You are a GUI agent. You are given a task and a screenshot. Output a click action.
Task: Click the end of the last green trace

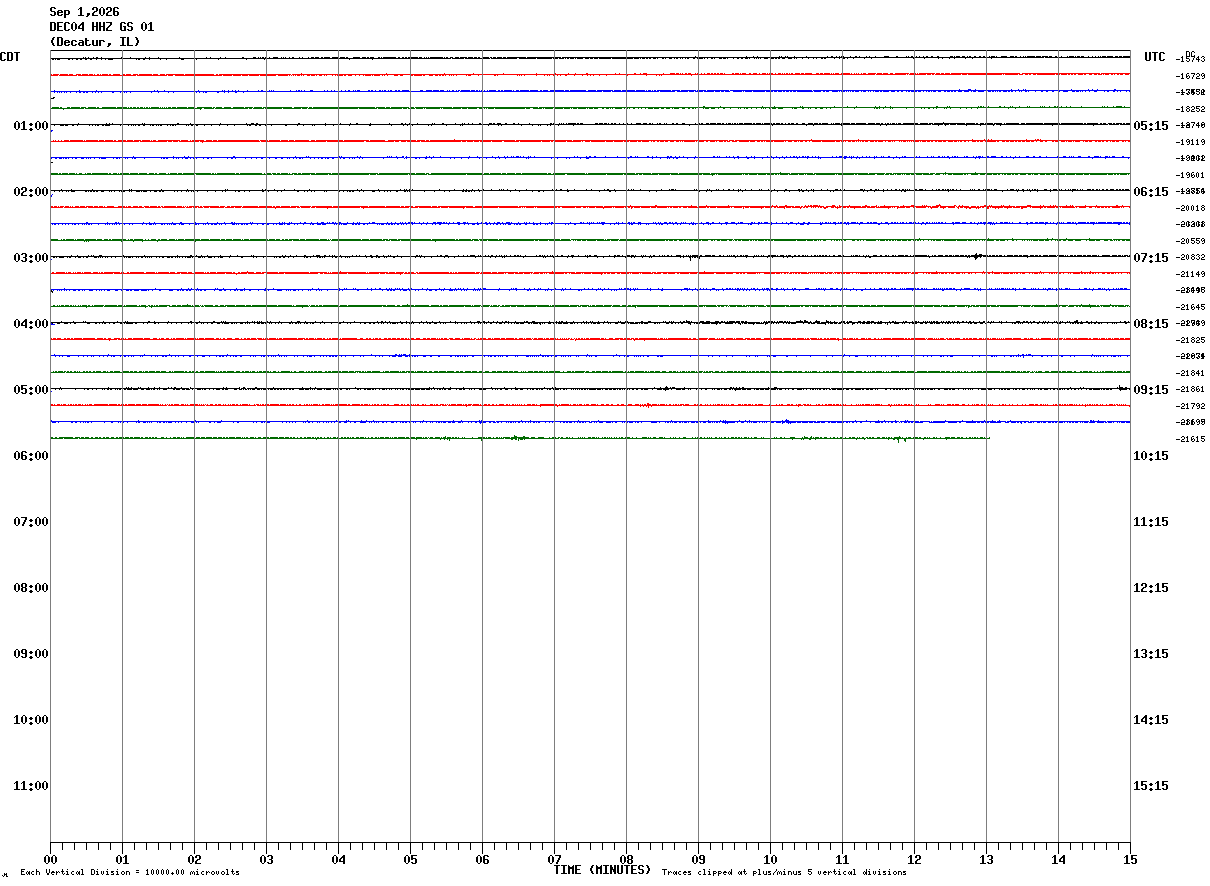coord(989,438)
